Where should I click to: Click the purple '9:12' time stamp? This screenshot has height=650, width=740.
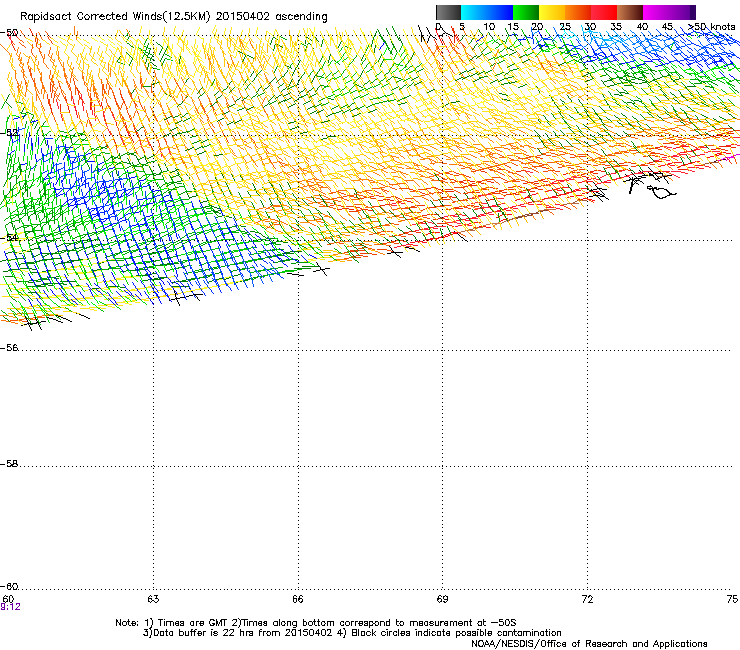tap(10, 607)
